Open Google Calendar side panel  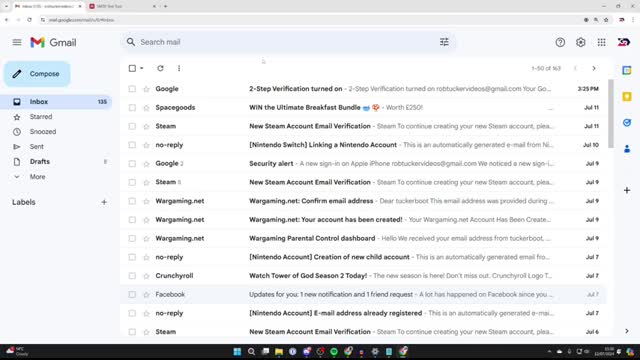(627, 70)
